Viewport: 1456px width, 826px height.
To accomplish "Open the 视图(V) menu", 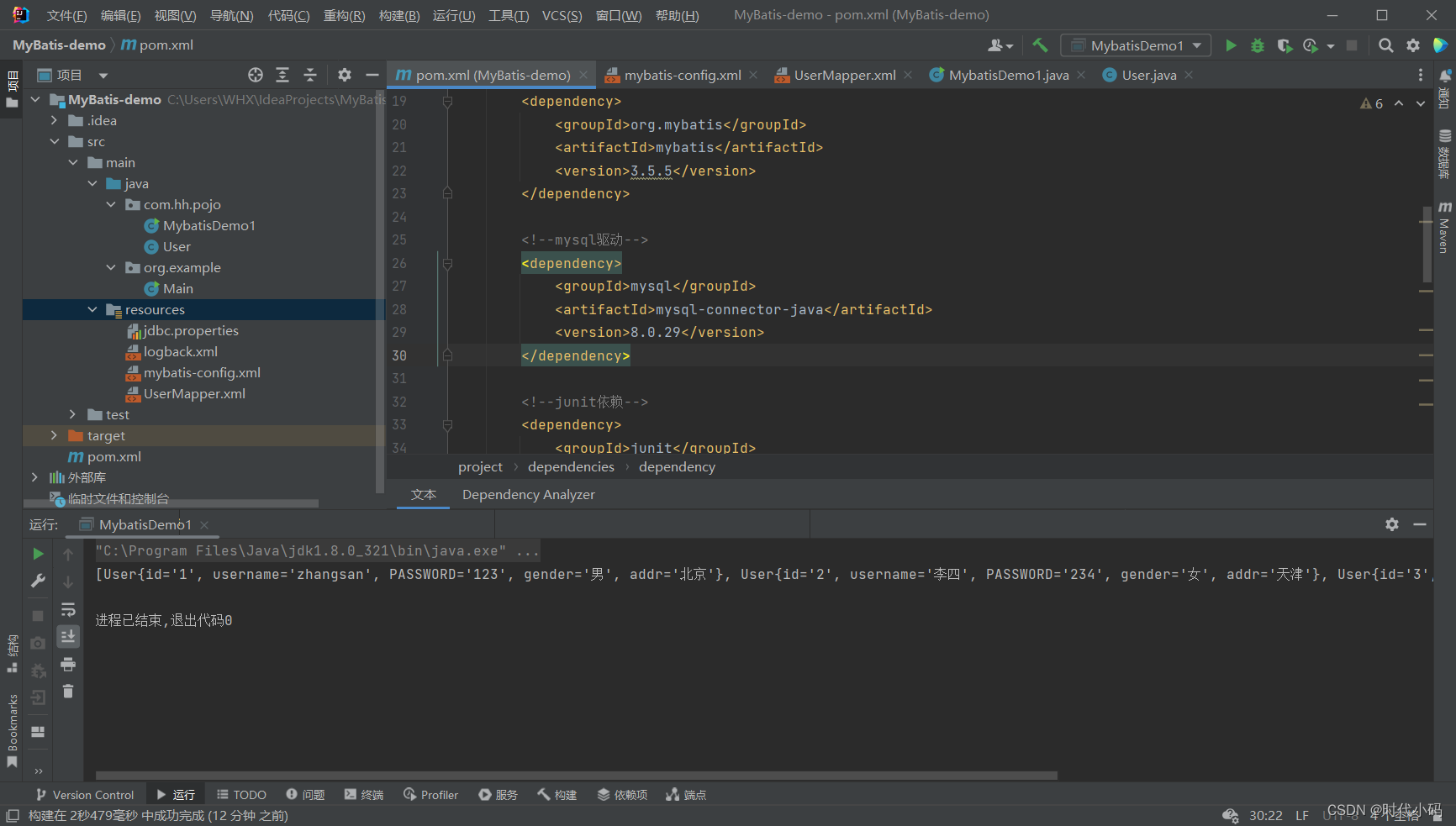I will (x=177, y=14).
